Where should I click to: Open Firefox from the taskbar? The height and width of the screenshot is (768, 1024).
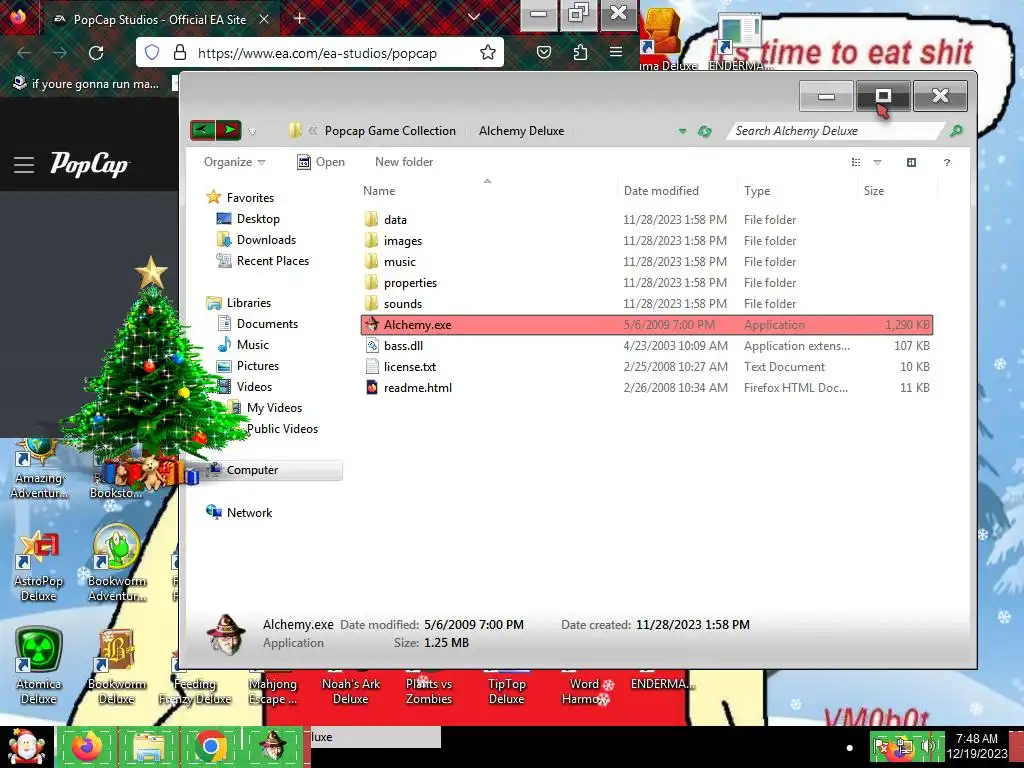(88, 746)
